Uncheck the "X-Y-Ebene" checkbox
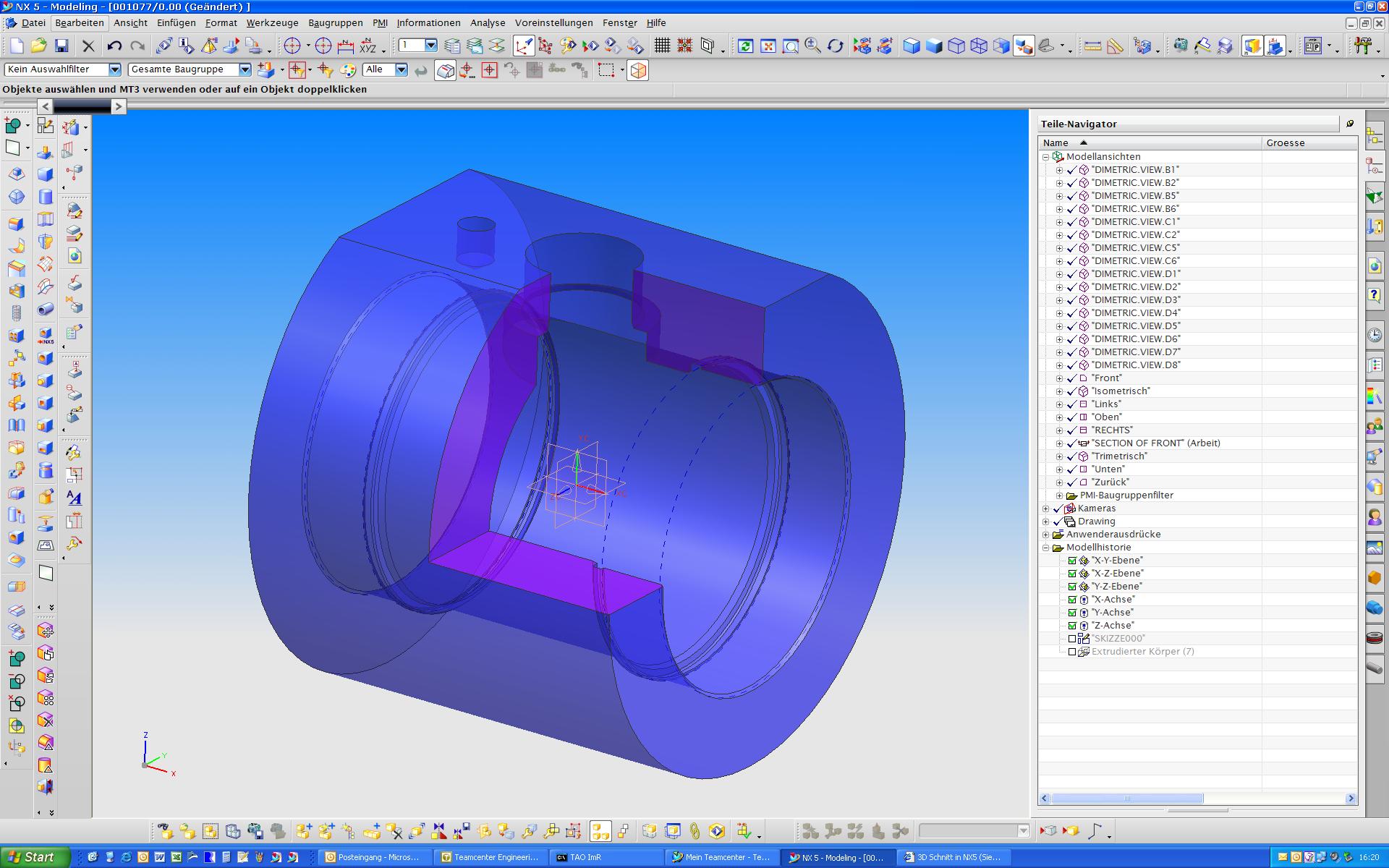Screen dimensions: 1389x868 1072,561
